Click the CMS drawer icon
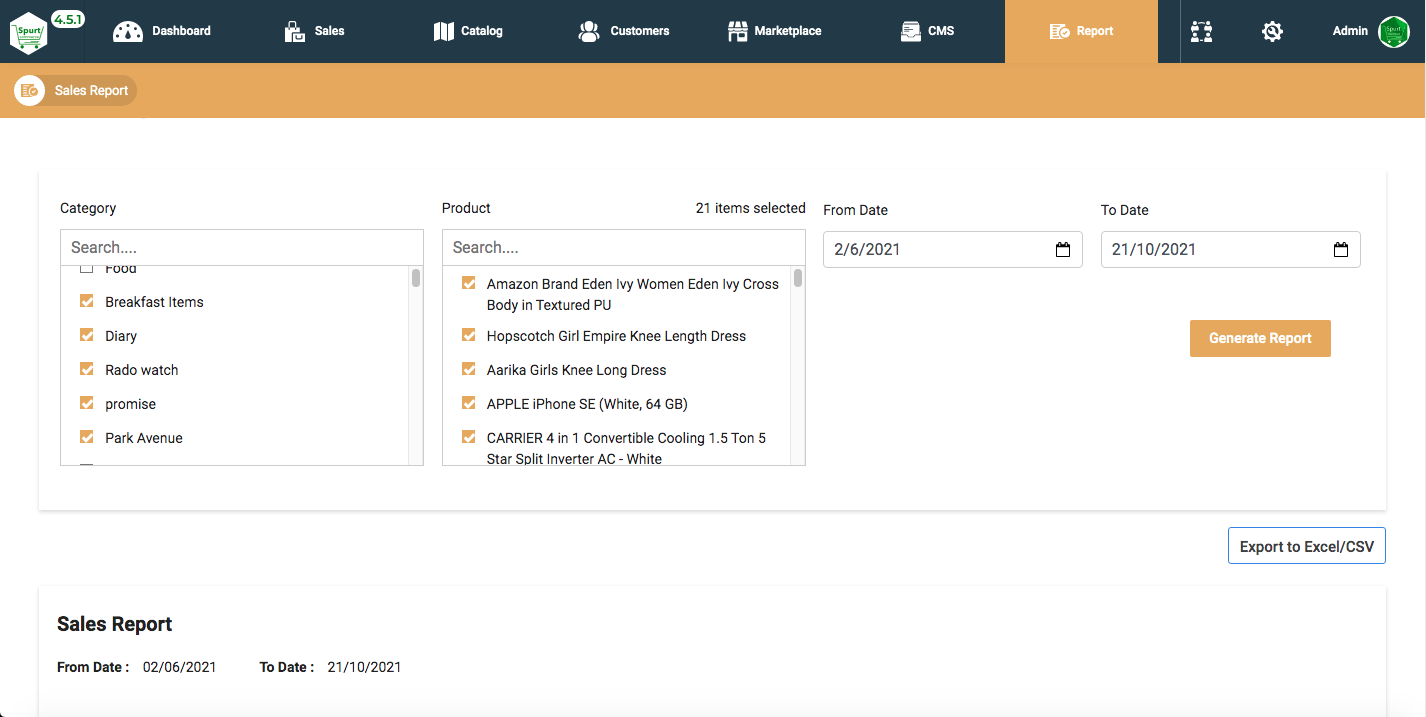Image resolution: width=1426 pixels, height=717 pixels. pos(910,31)
